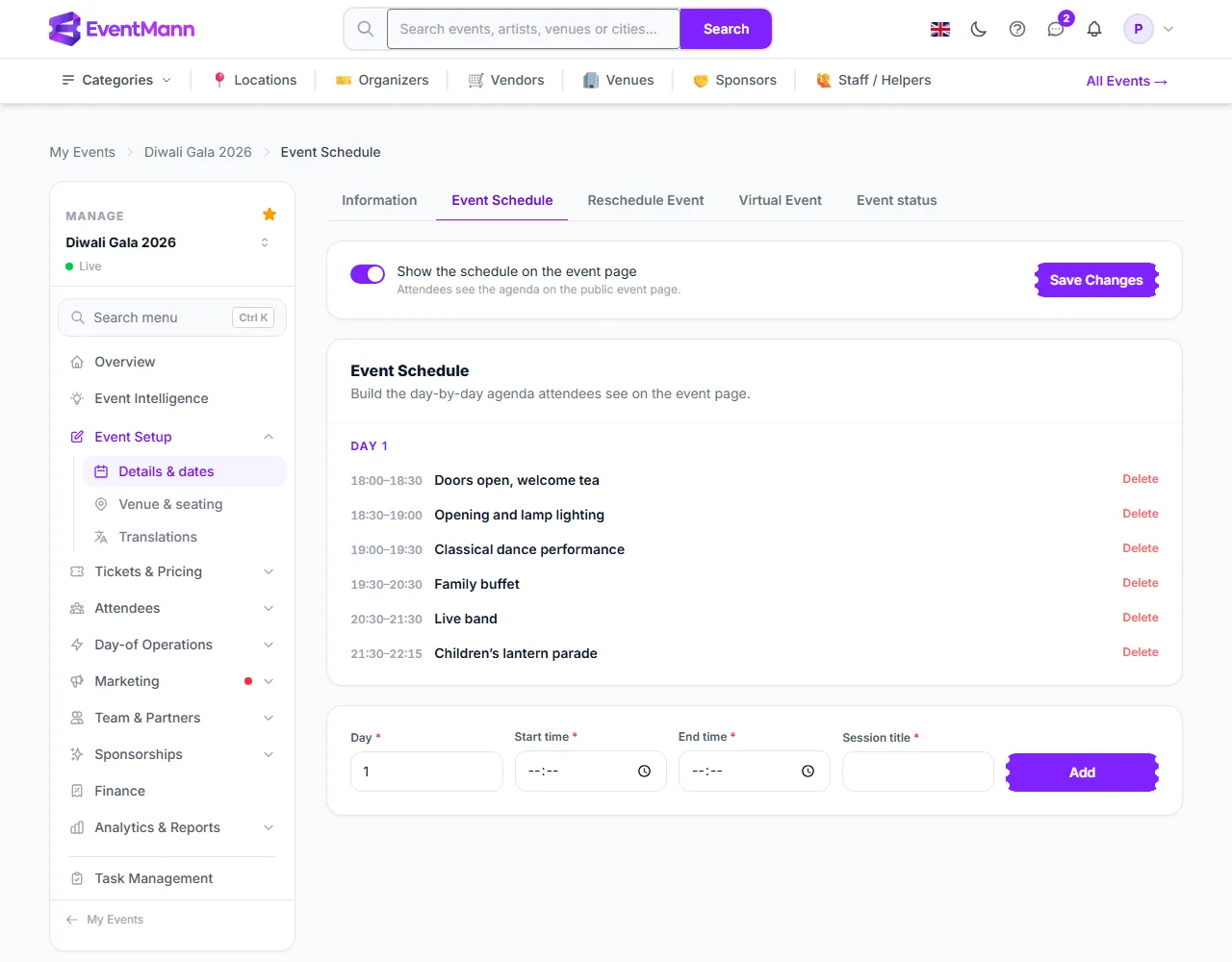Select Translations submenu item
The height and width of the screenshot is (962, 1232).
tap(184, 537)
